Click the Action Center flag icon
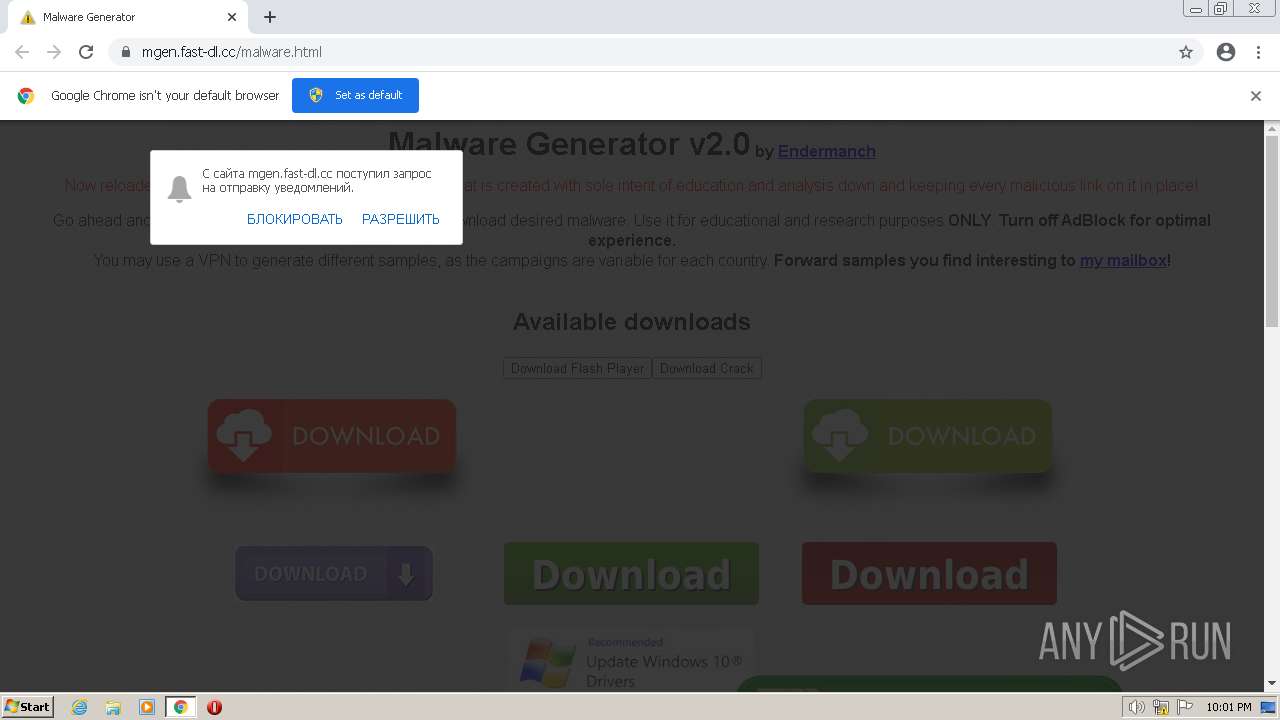 pos(1185,707)
